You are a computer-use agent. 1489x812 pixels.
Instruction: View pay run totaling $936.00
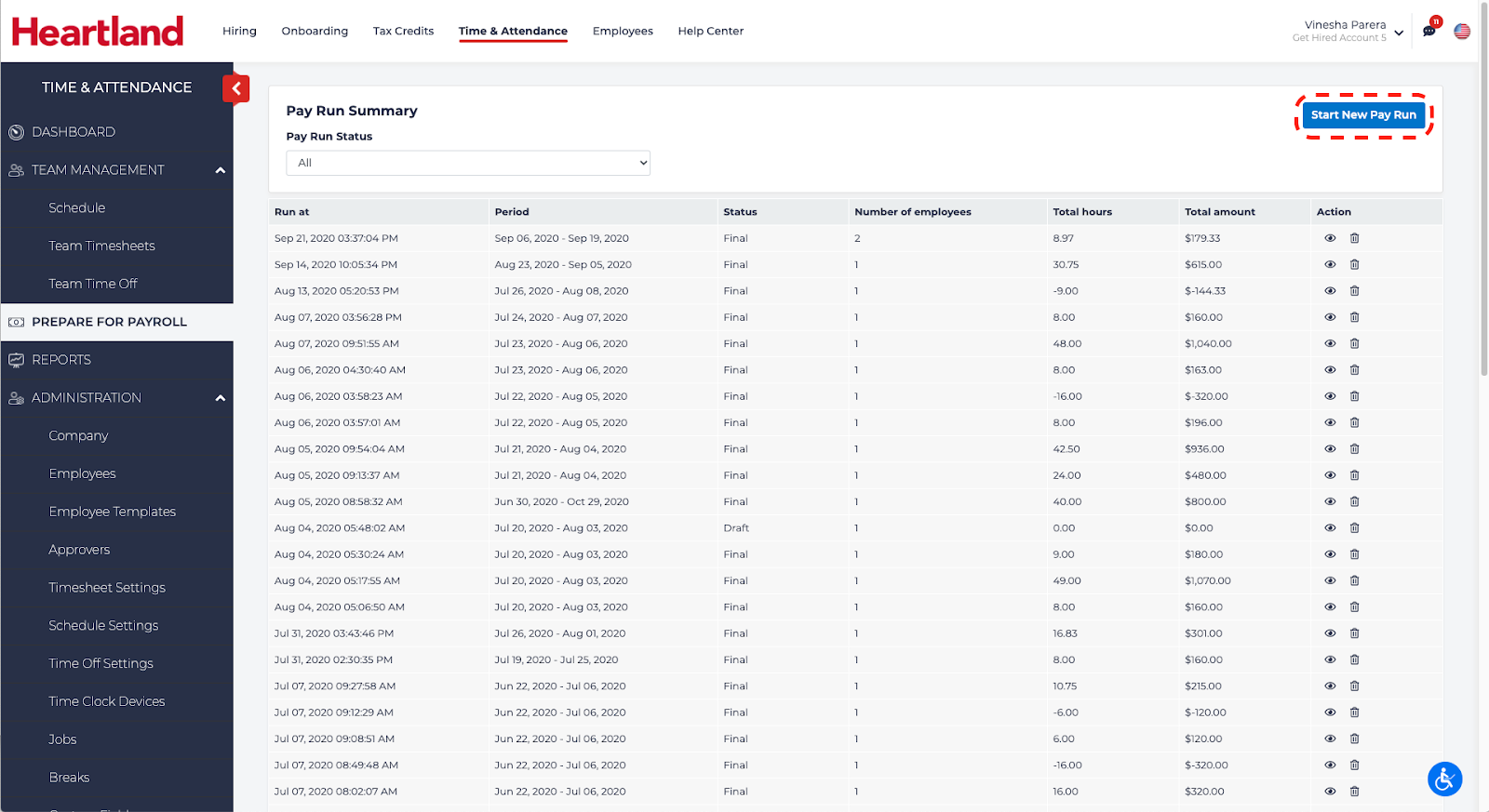click(1330, 449)
